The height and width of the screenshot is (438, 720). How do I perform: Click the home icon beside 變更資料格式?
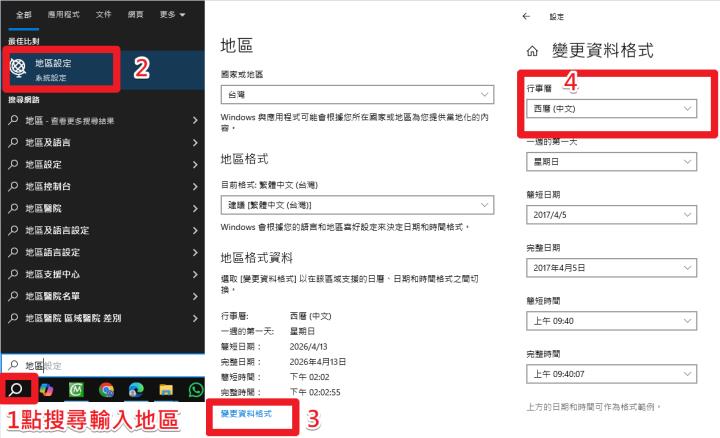coord(532,51)
